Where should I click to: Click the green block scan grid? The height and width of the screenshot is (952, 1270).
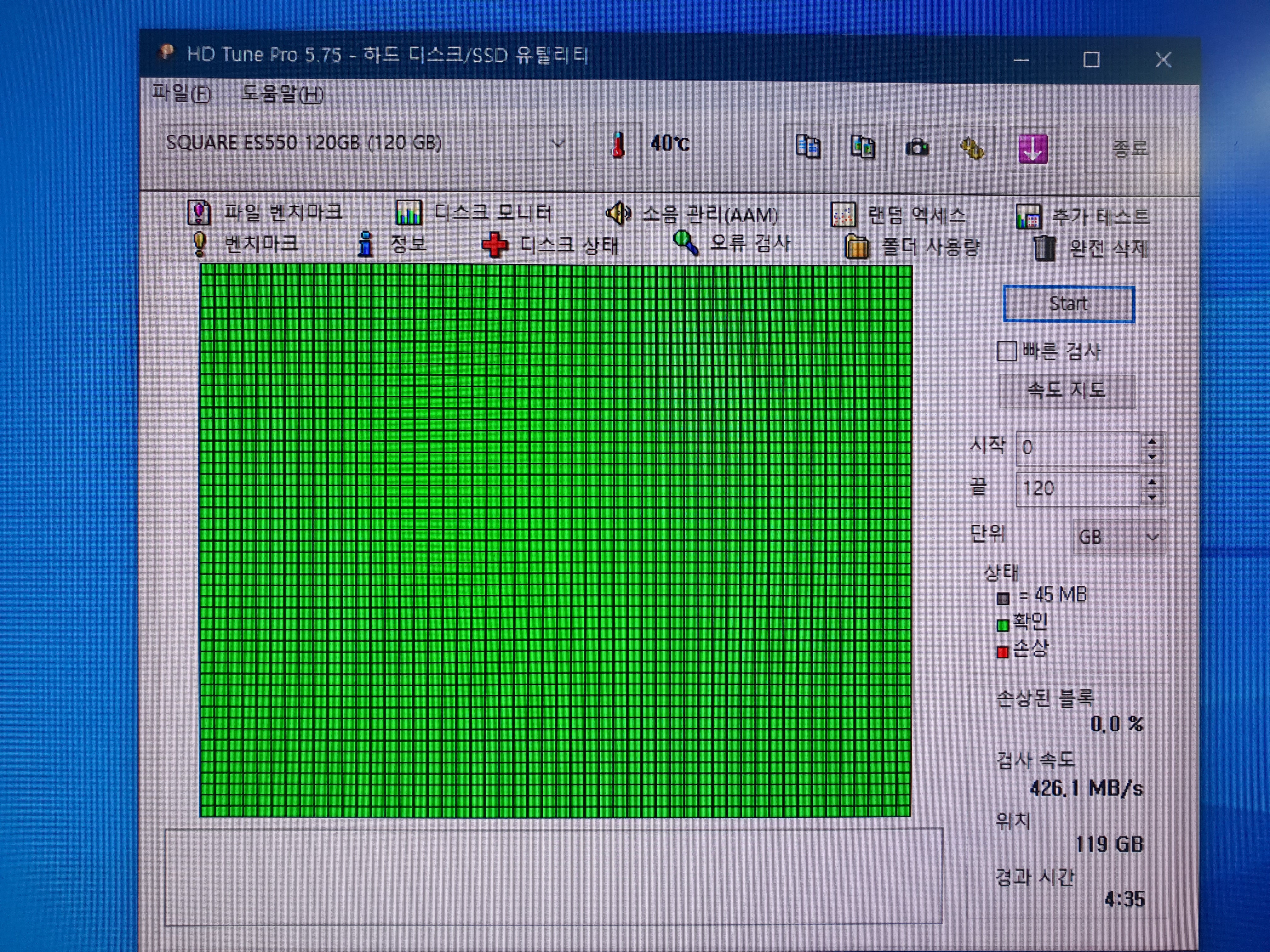pyautogui.click(x=555, y=540)
